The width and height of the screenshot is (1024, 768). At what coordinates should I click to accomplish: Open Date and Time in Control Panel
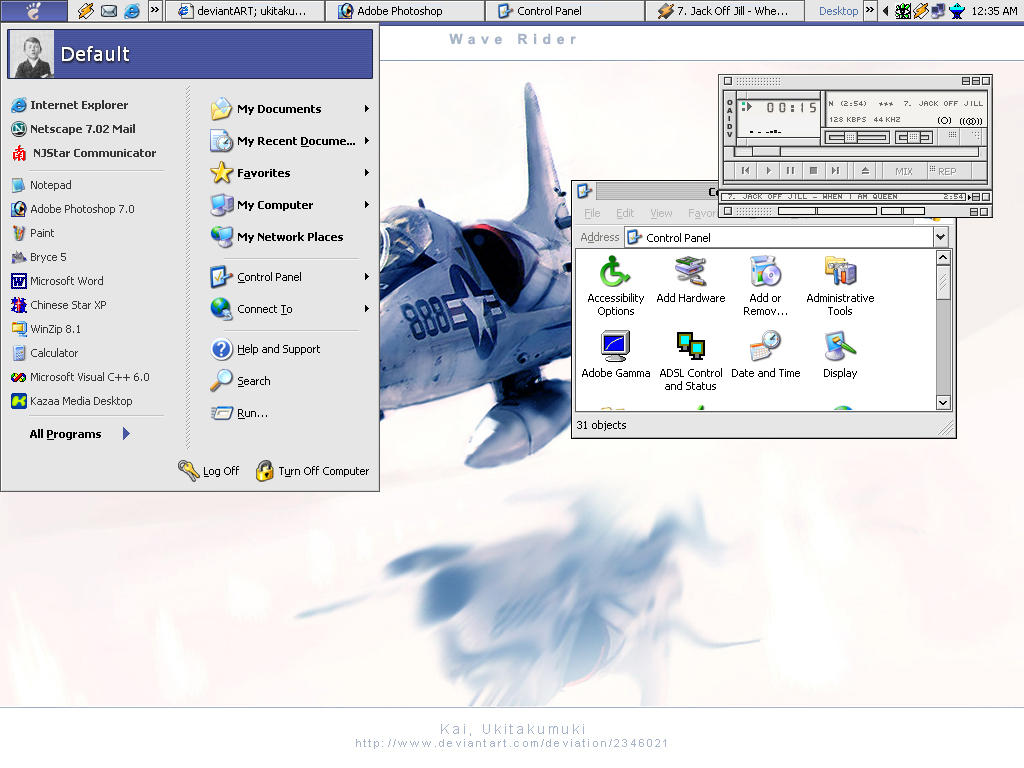pyautogui.click(x=765, y=354)
